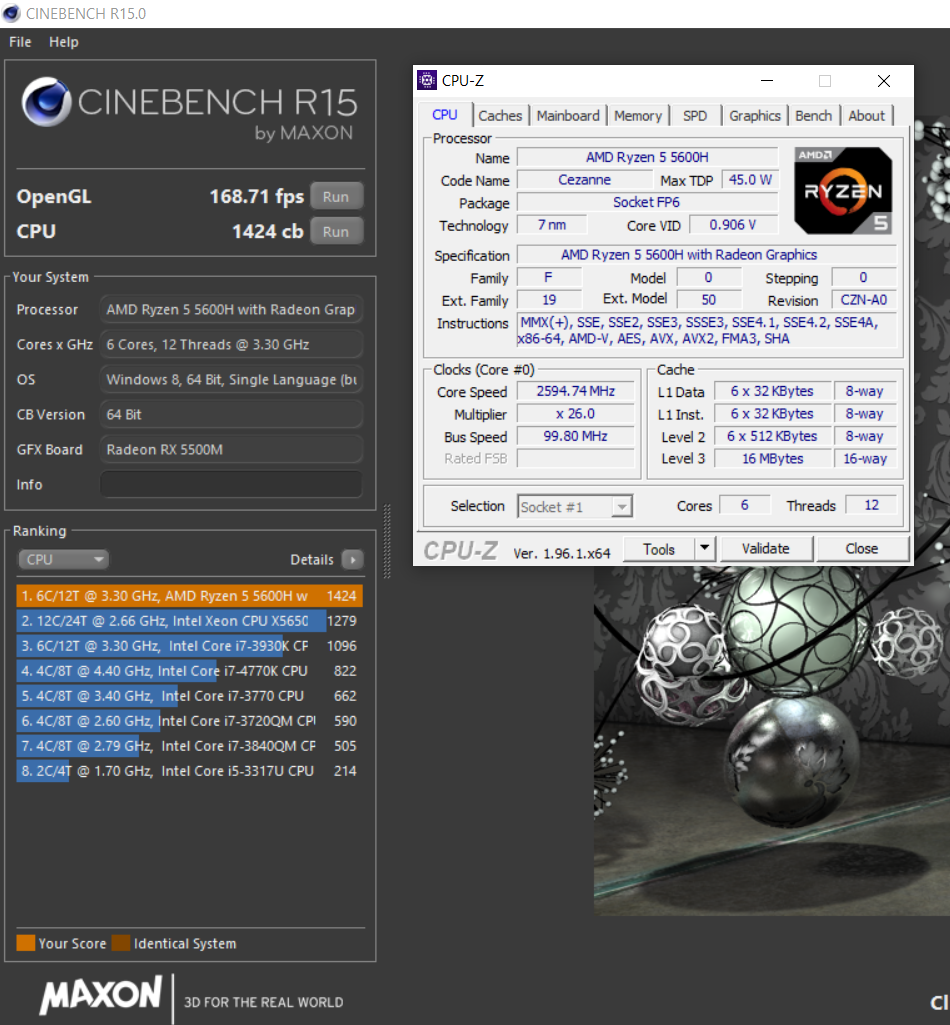Click the Info input field
The height and width of the screenshot is (1025, 950).
(x=231, y=484)
